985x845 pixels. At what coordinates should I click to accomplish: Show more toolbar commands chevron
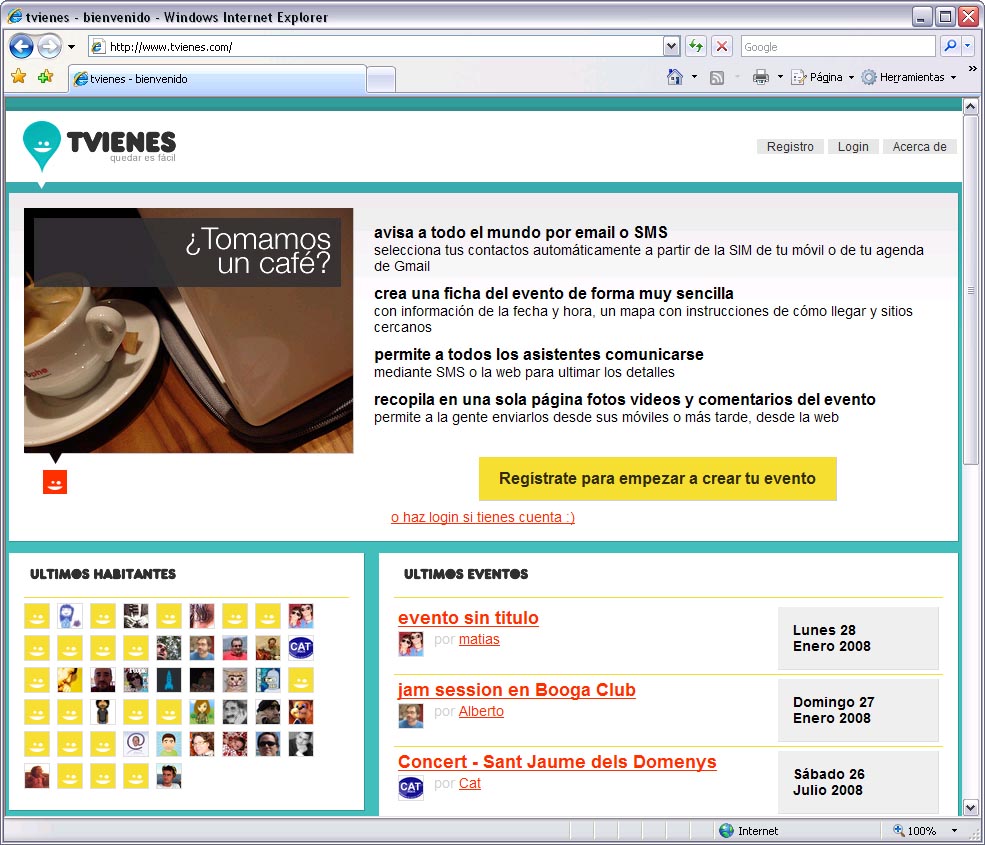coord(972,68)
